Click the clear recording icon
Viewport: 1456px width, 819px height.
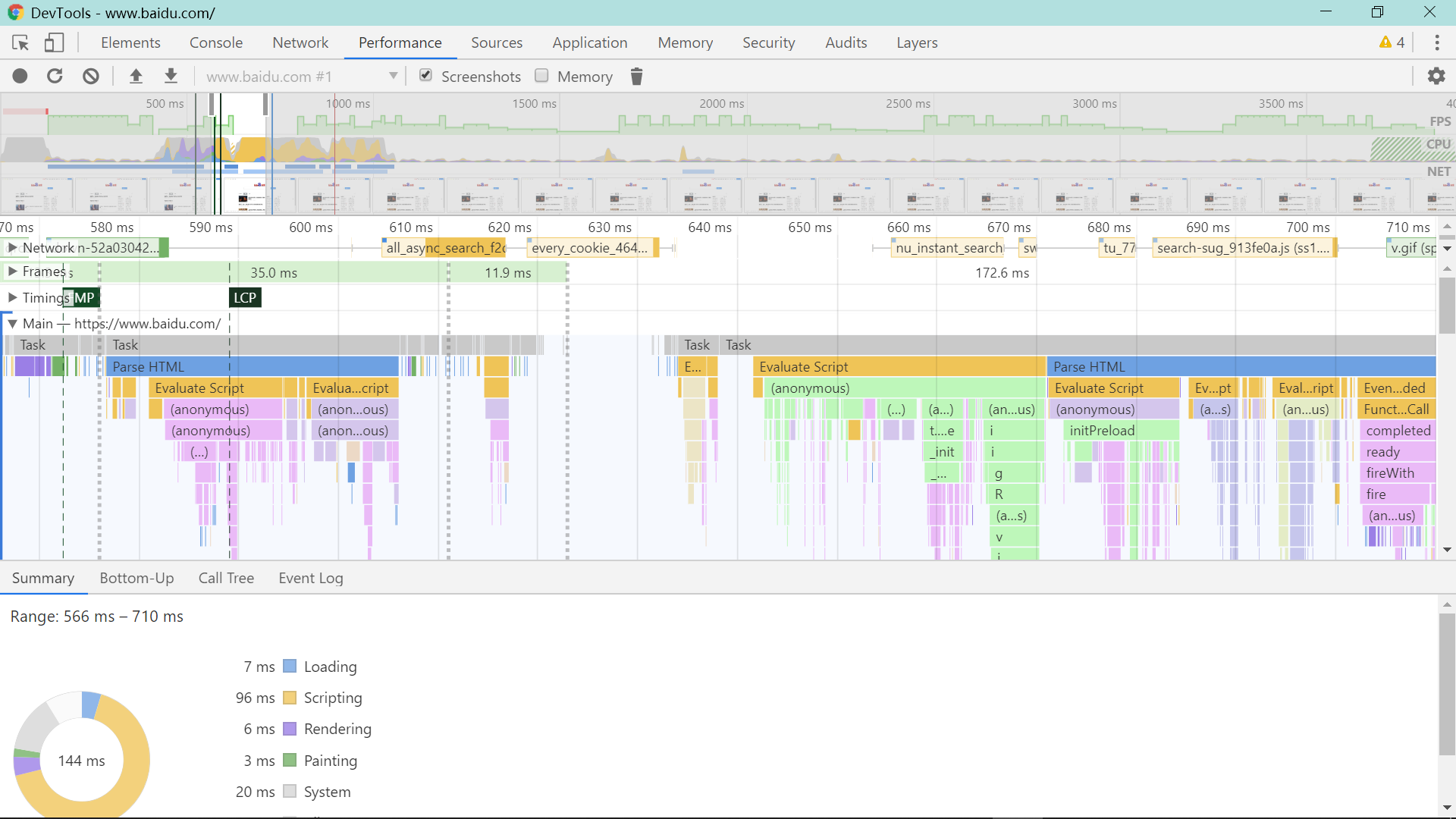pos(91,77)
